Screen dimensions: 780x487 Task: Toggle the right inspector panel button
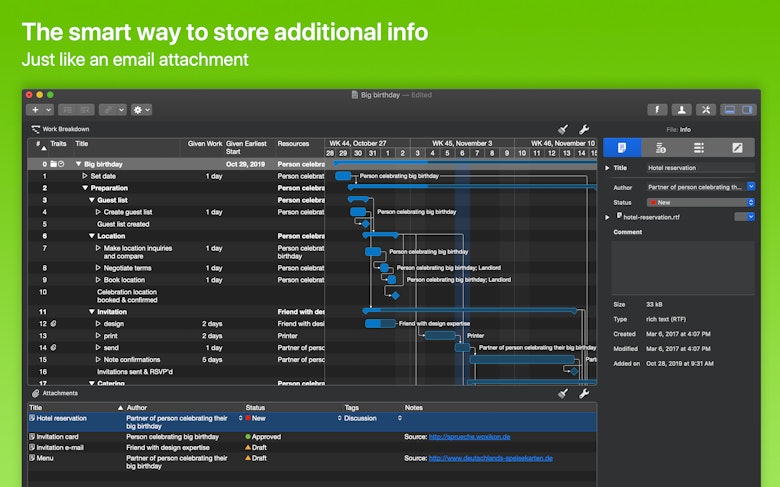pos(747,110)
